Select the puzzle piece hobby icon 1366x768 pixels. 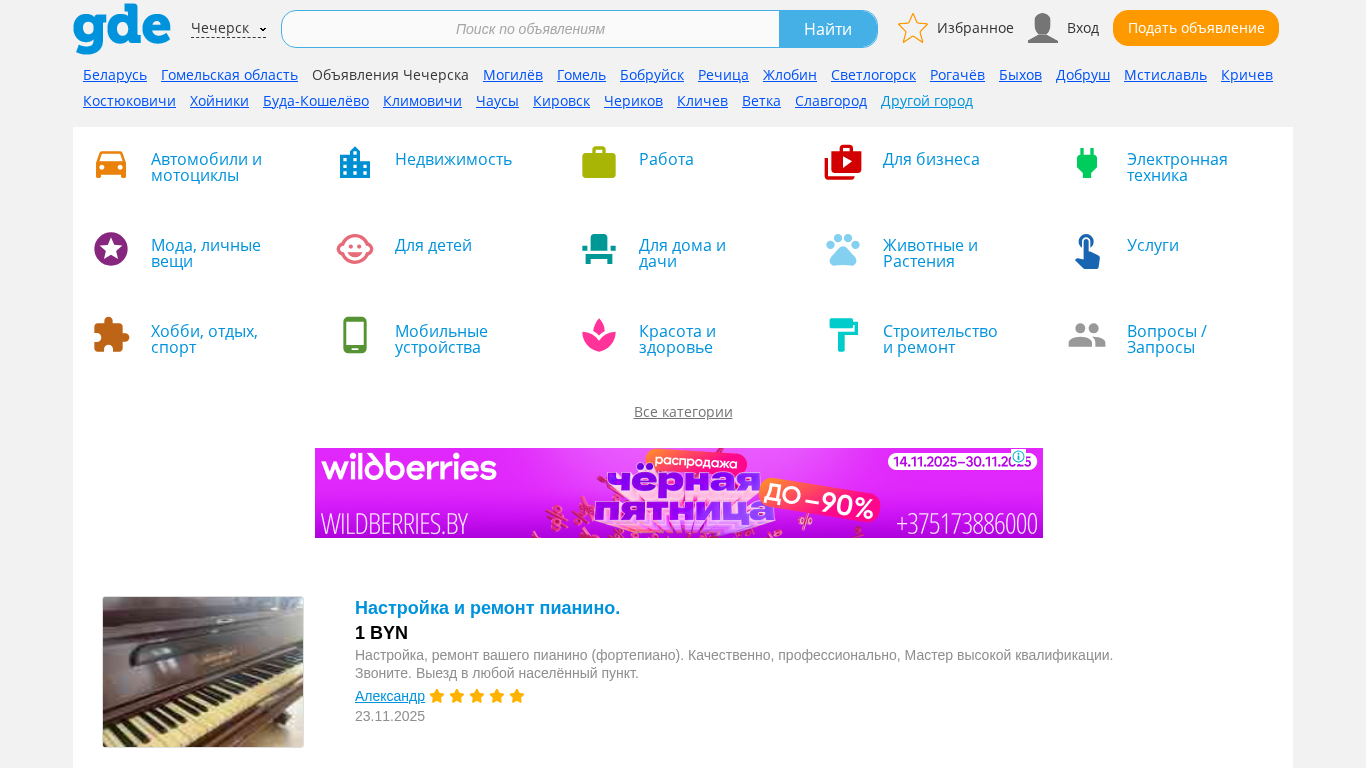point(111,335)
